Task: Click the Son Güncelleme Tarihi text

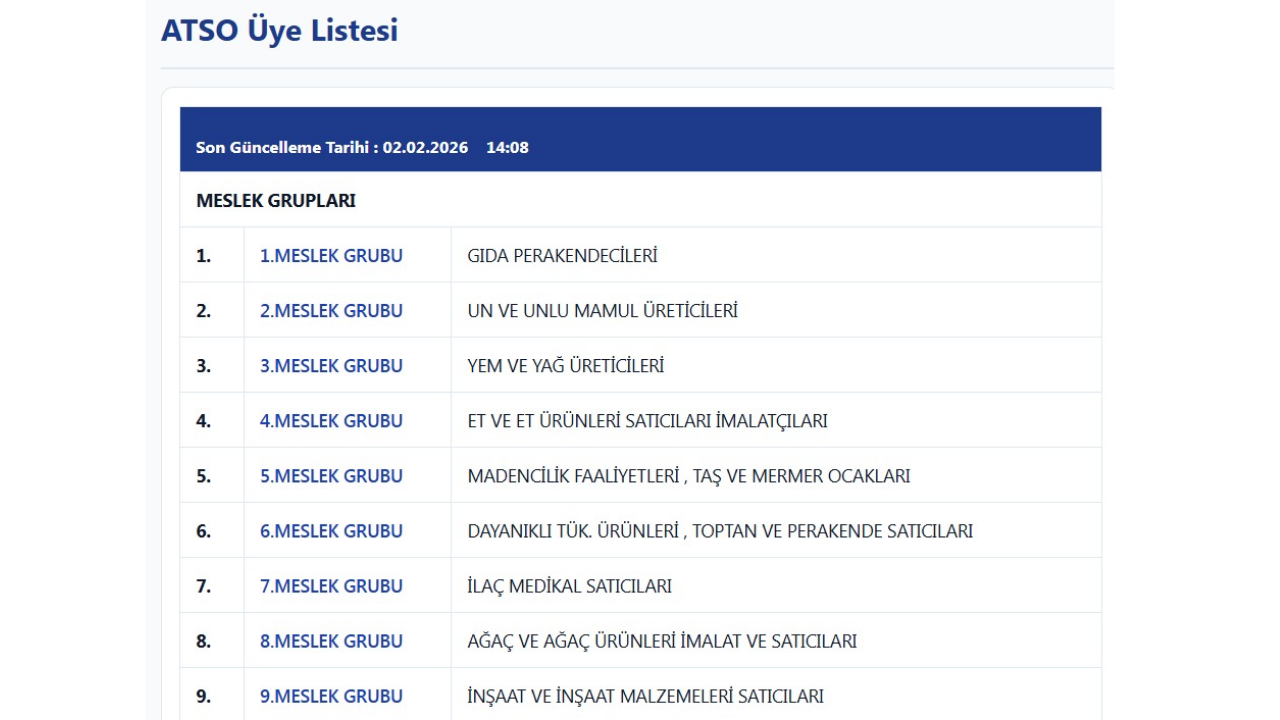Action: pos(332,148)
